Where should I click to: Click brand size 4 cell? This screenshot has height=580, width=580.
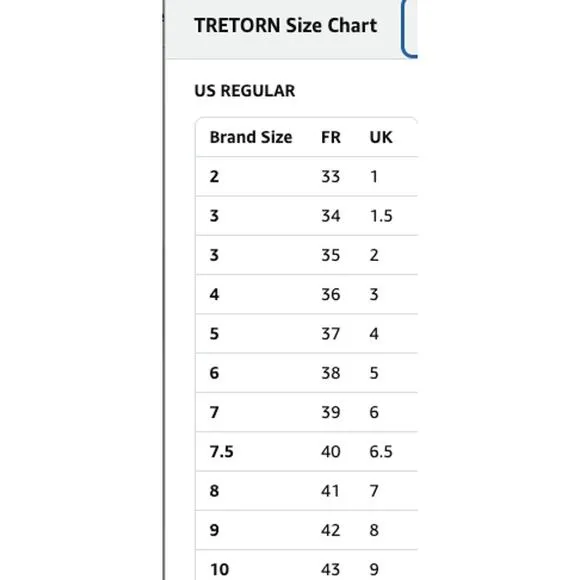pyautogui.click(x=214, y=294)
